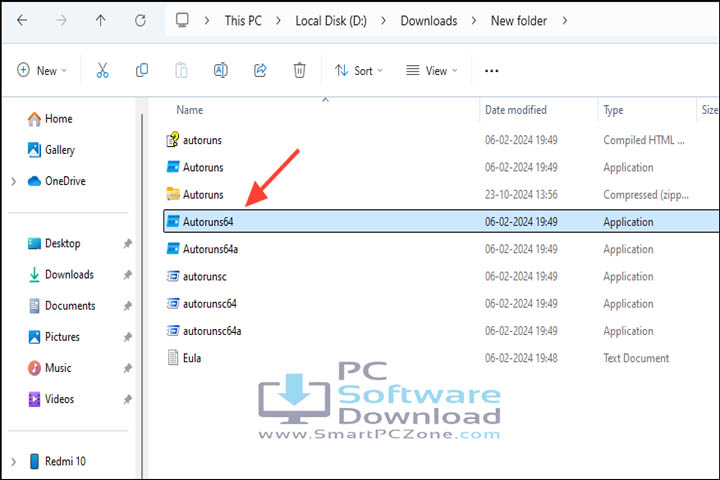Open the Desktop quick access folder
Viewport: 720px width, 480px height.
coord(54,243)
